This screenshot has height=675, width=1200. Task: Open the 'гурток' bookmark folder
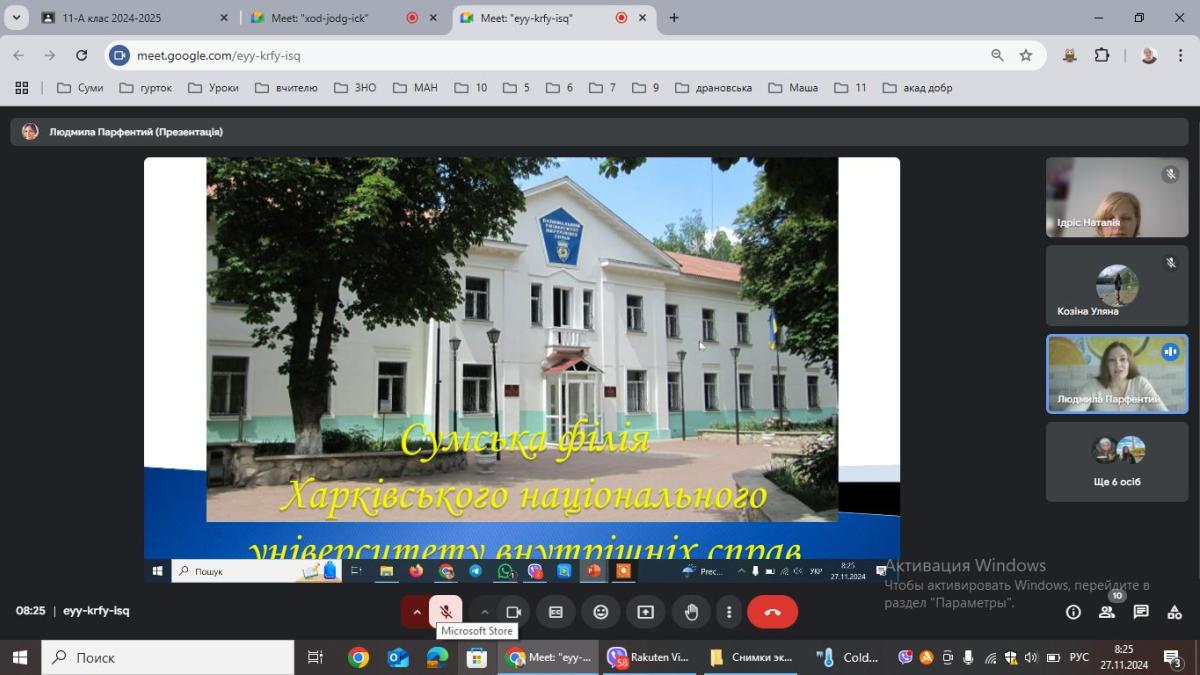point(146,88)
